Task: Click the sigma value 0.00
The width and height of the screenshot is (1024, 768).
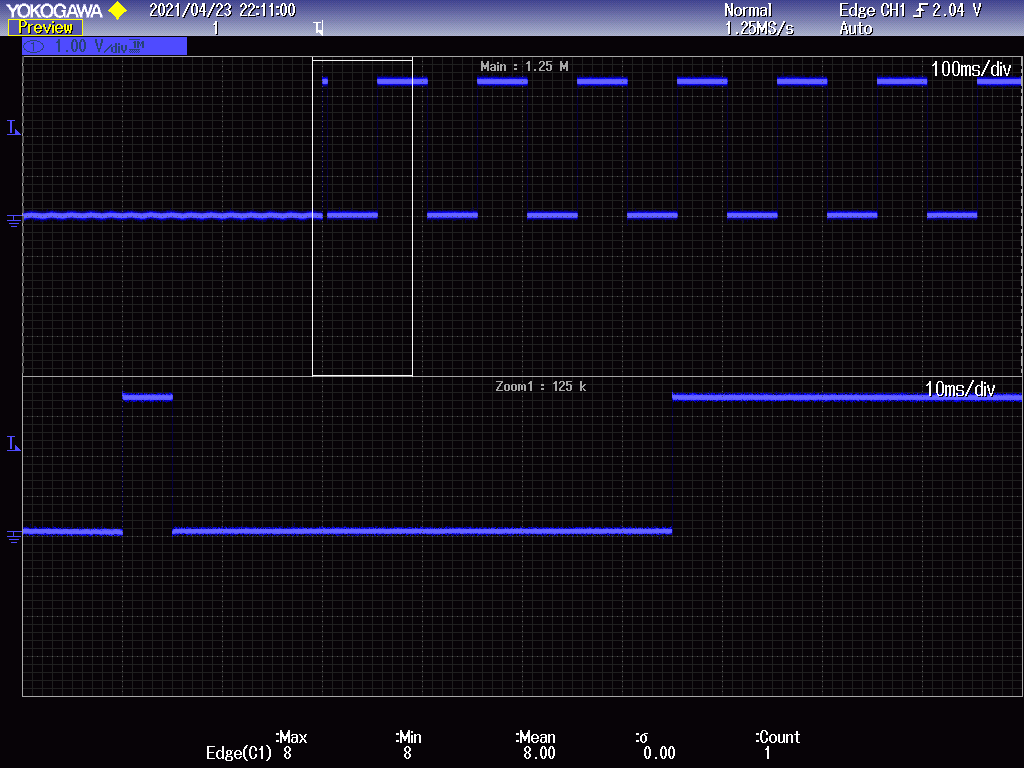Action: click(659, 753)
